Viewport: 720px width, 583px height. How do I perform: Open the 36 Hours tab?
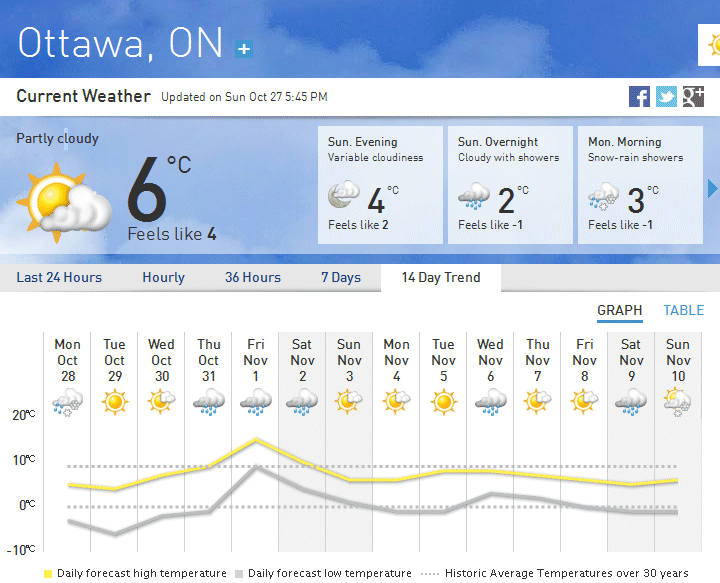click(253, 277)
